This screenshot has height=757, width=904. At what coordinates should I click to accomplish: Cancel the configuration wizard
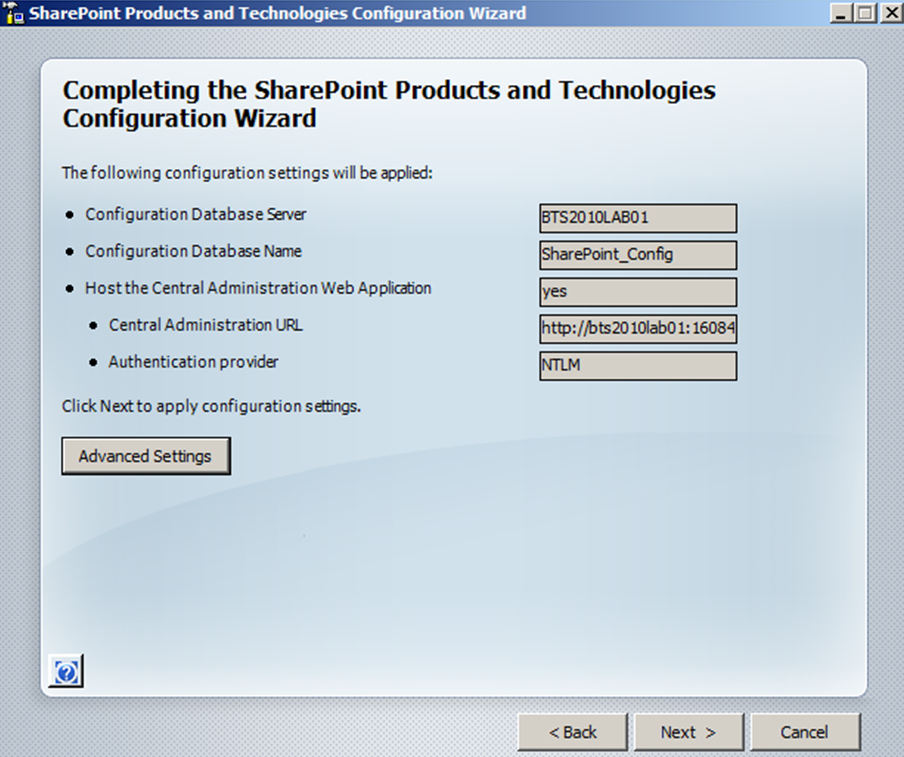coord(804,732)
